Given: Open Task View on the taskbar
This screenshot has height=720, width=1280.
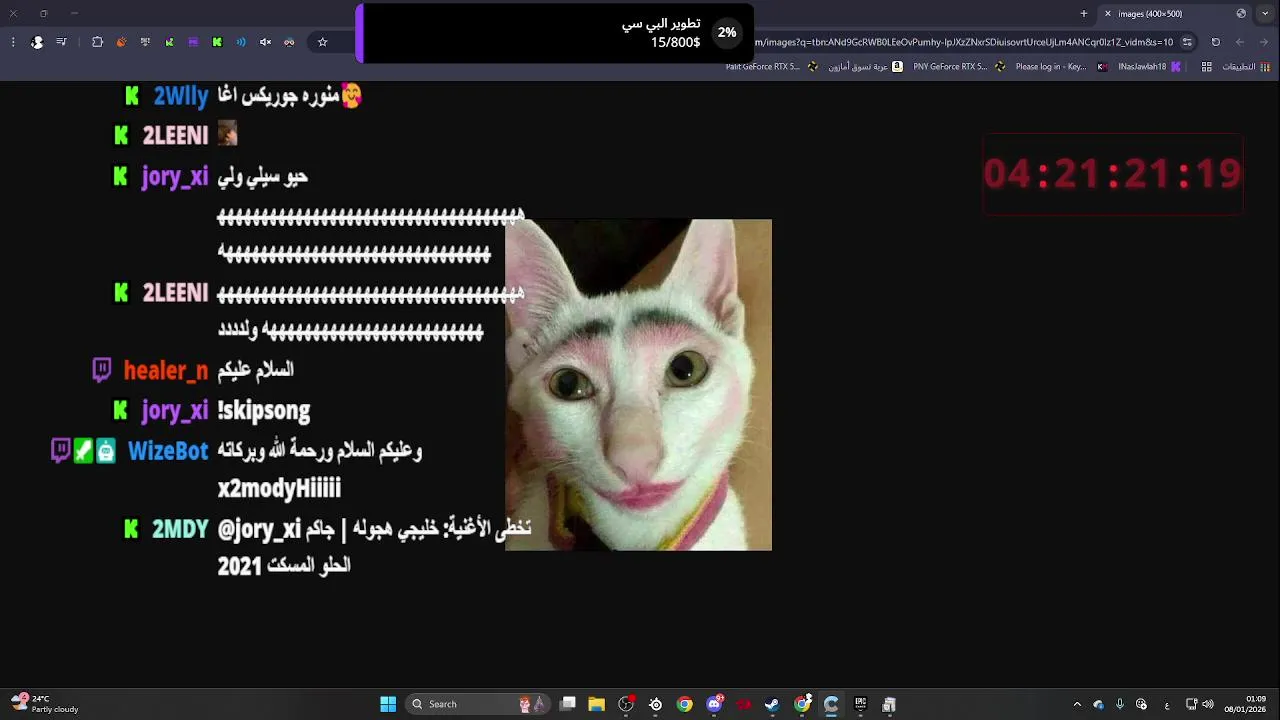Looking at the screenshot, I should (568, 704).
